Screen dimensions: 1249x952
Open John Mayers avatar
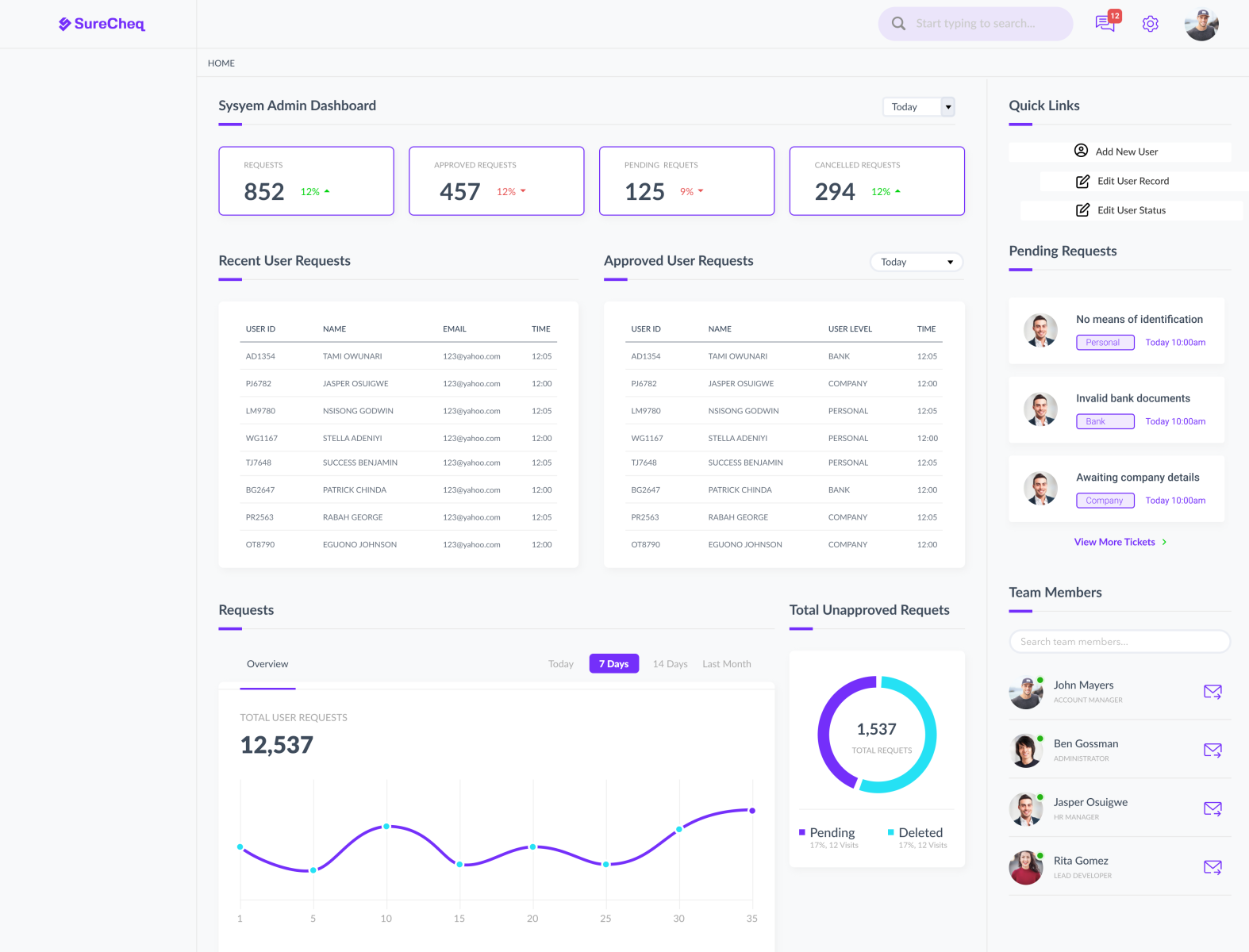(x=1026, y=693)
